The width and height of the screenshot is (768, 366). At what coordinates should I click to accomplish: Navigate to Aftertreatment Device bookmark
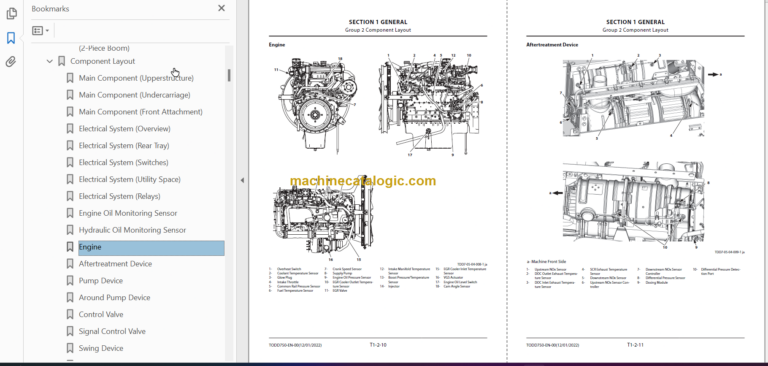click(x=115, y=264)
